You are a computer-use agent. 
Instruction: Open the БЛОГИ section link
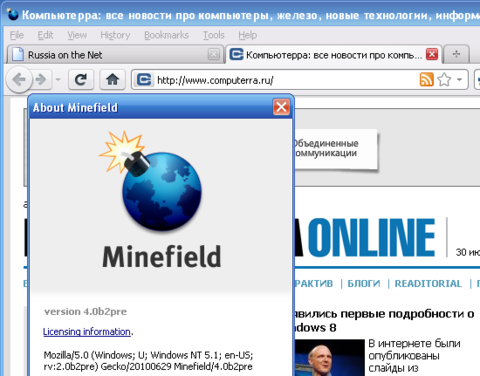(x=364, y=284)
